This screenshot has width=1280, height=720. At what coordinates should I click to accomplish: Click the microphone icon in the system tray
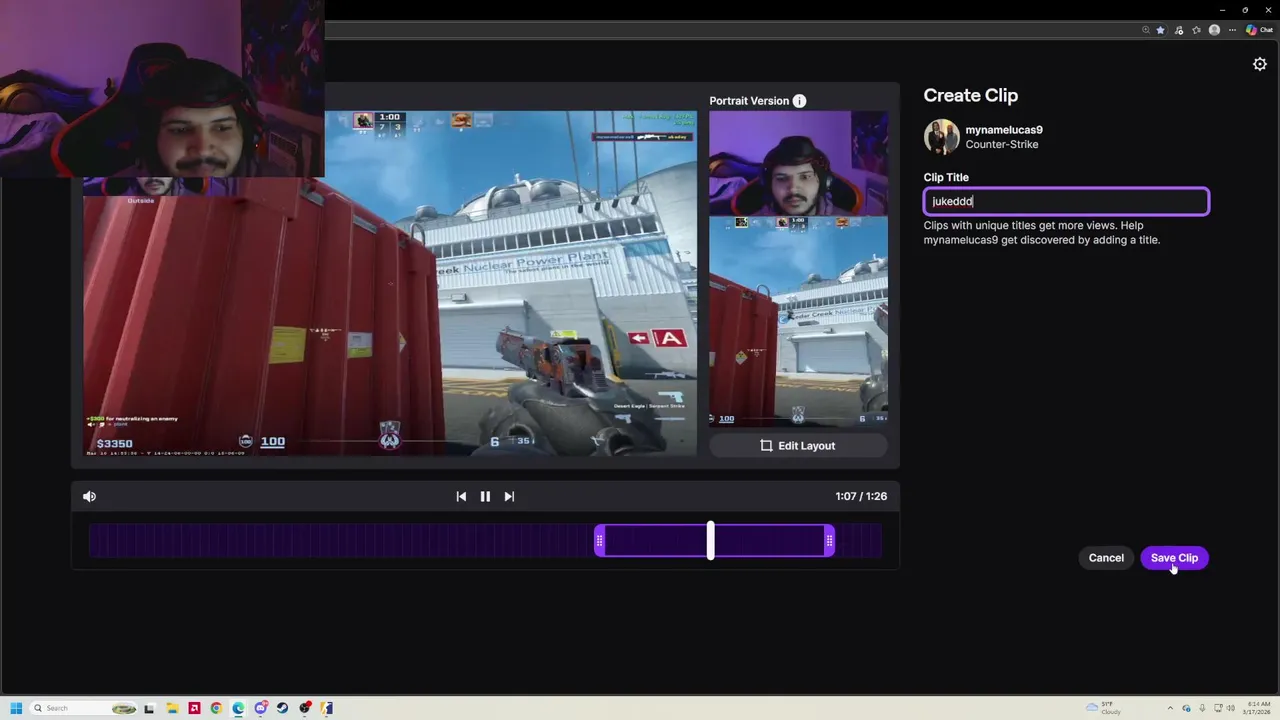[1202, 708]
